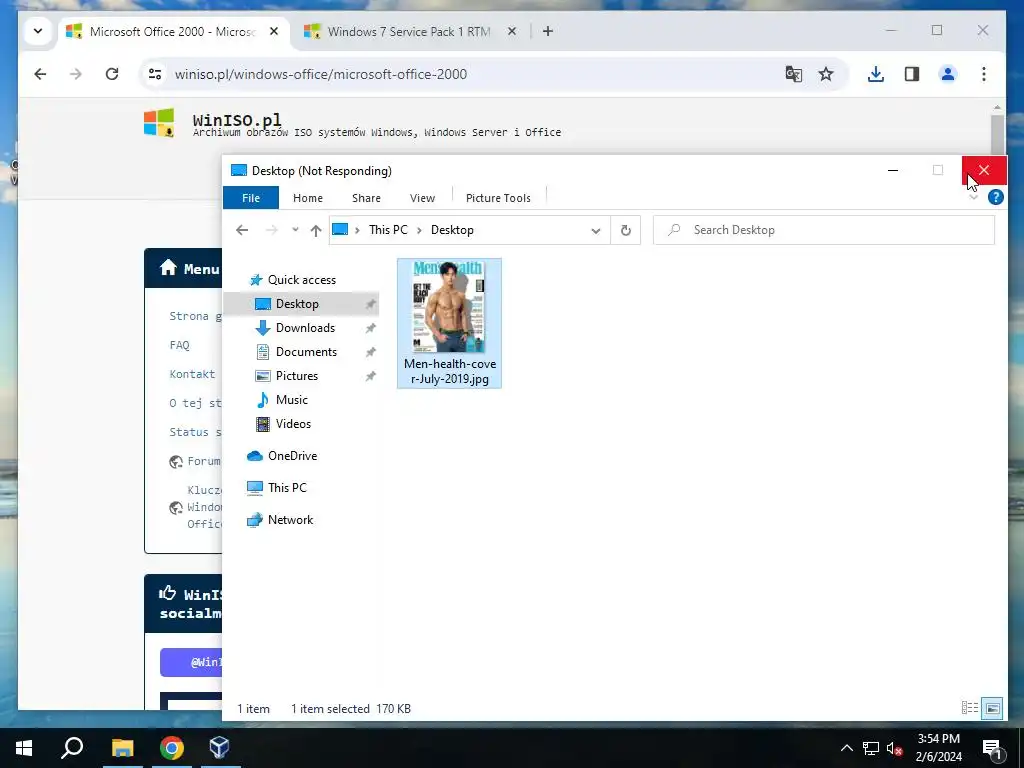The image size is (1024, 768).
Task: Open Chrome tab search dropdown
Action: point(38,31)
